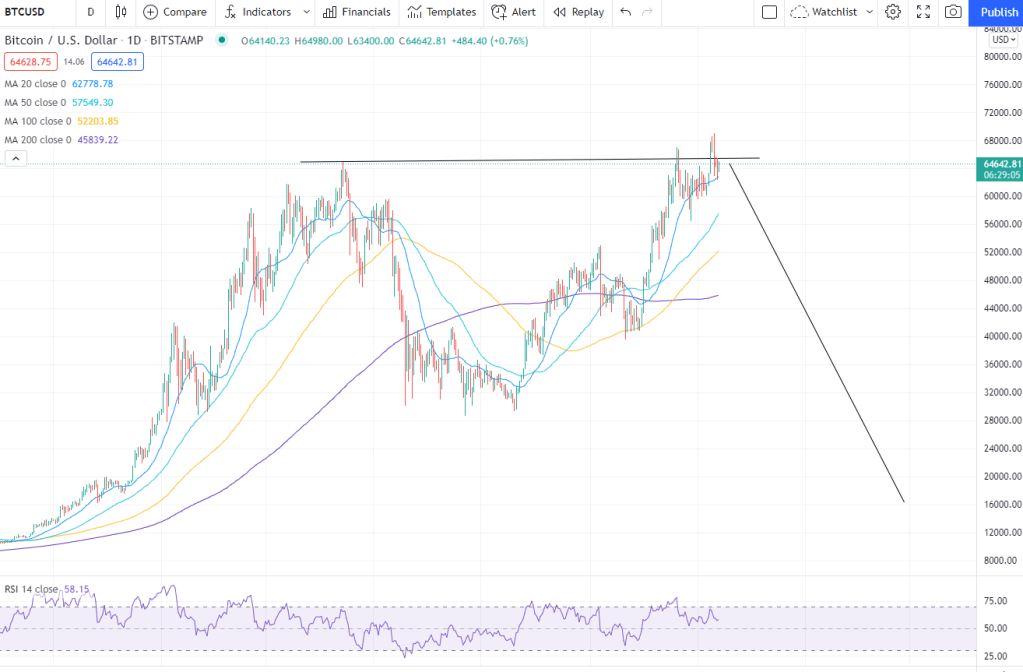Change the D timeframe interval

[x=91, y=12]
